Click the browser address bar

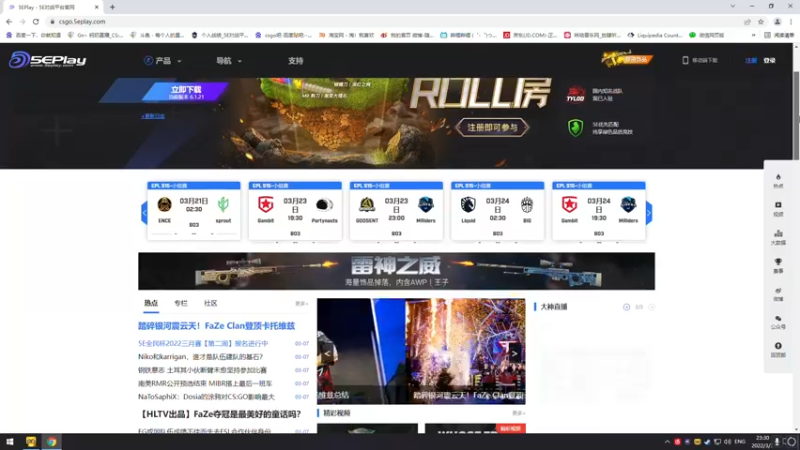(x=393, y=21)
